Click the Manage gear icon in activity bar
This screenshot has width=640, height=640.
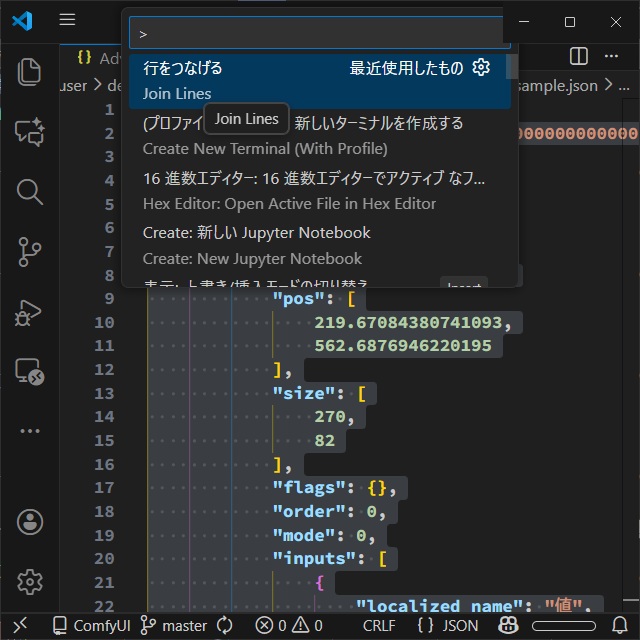[30, 581]
